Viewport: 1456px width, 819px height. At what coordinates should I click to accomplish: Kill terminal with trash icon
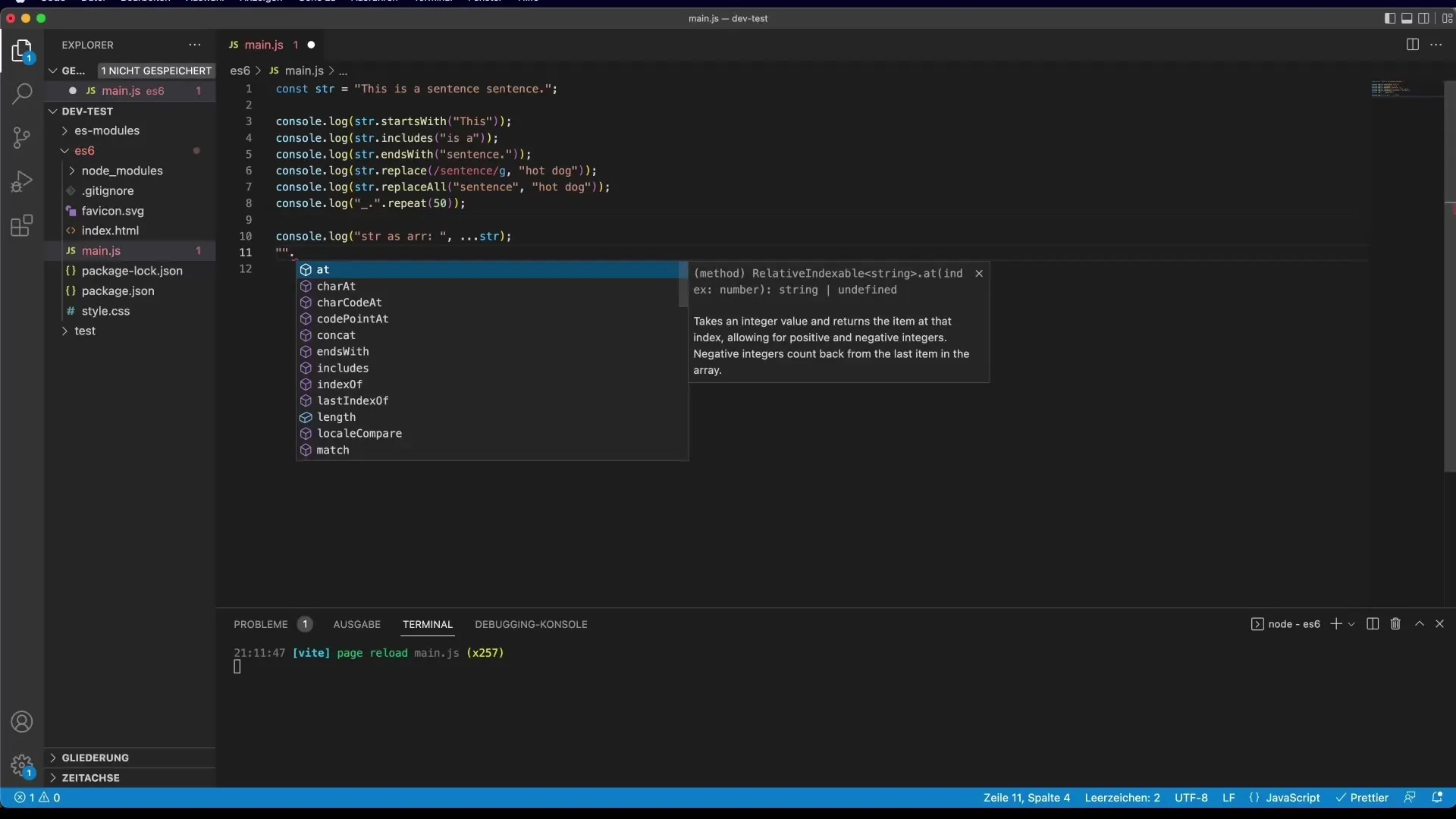[x=1395, y=623]
